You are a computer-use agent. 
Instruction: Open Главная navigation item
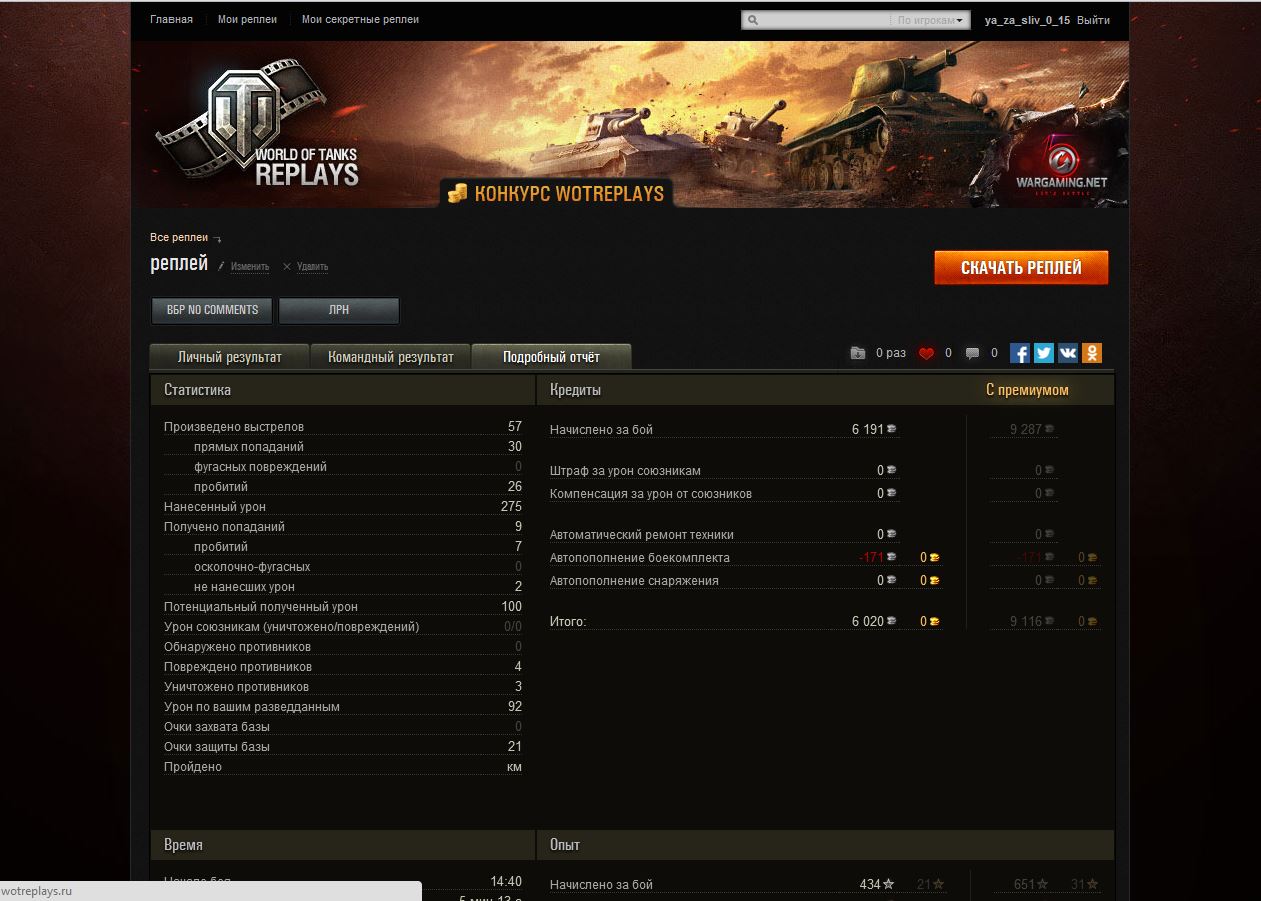click(171, 19)
